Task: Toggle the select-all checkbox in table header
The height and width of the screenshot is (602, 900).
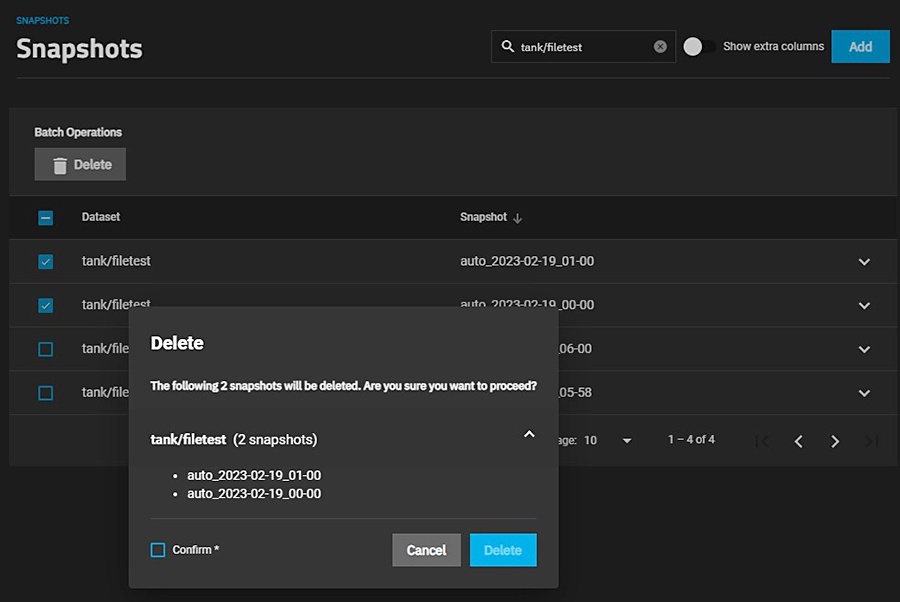Action: point(46,218)
